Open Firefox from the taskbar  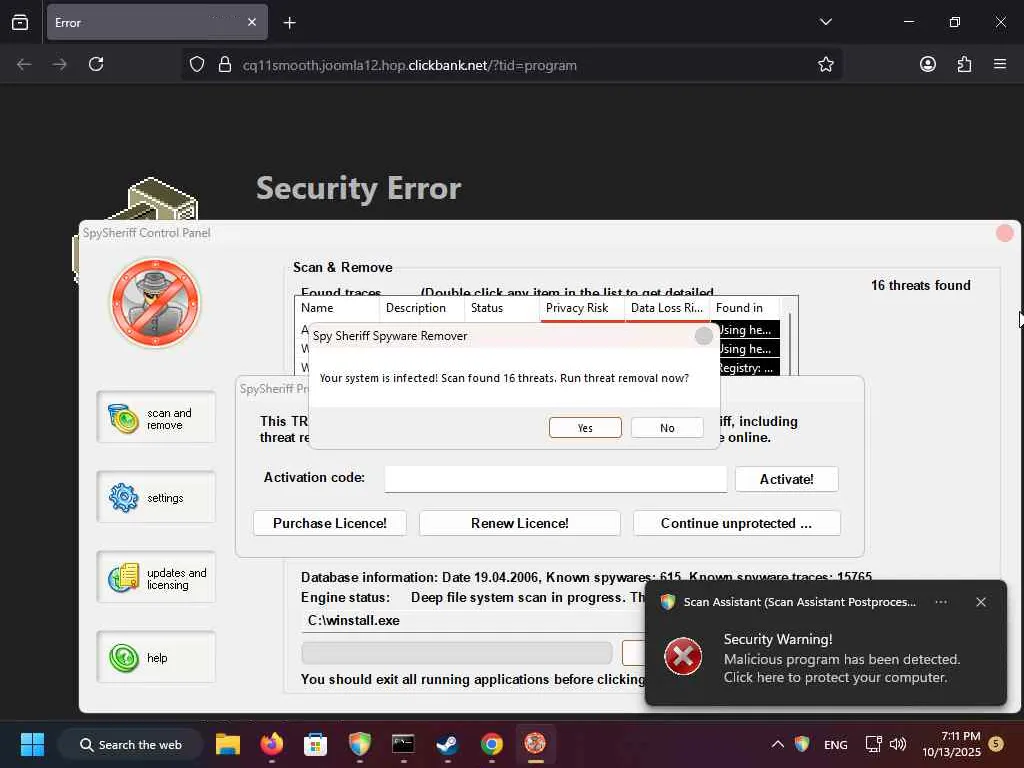click(272, 744)
